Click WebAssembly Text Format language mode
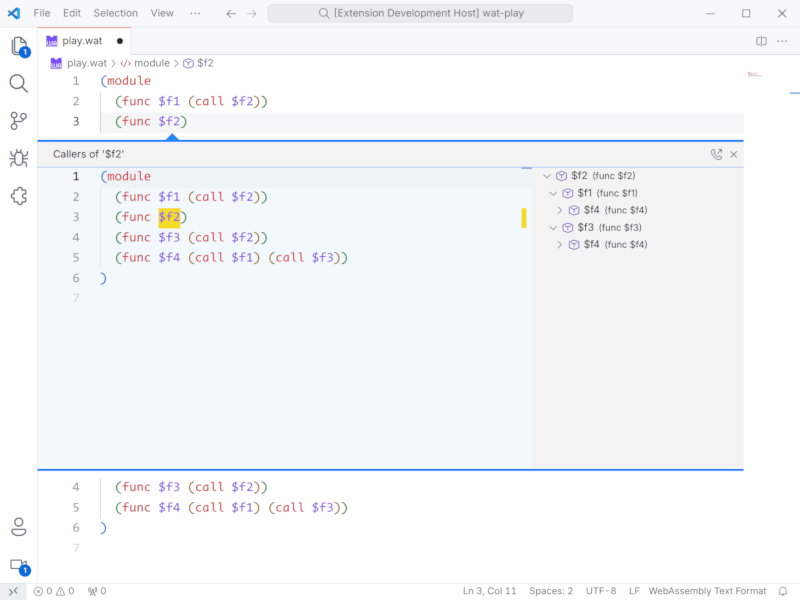The image size is (800, 600). point(707,591)
